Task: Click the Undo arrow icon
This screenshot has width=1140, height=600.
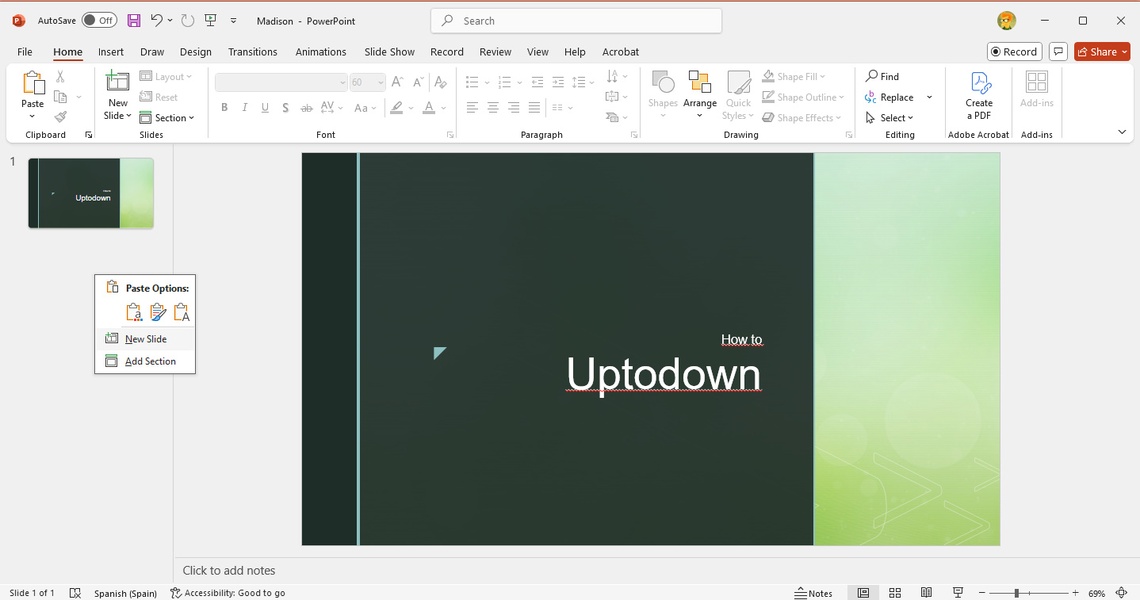Action: coord(156,20)
